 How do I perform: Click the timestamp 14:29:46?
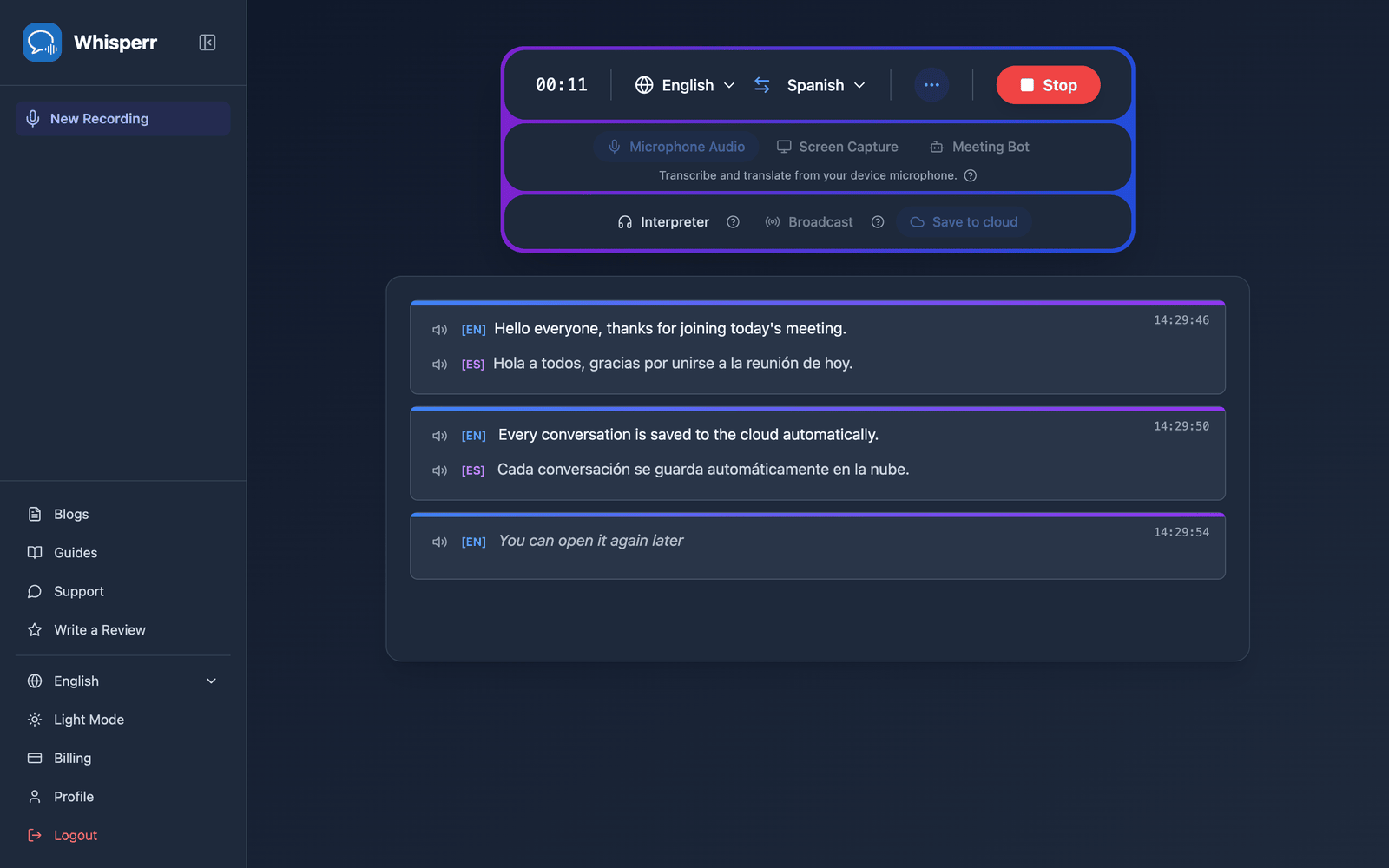1182,320
